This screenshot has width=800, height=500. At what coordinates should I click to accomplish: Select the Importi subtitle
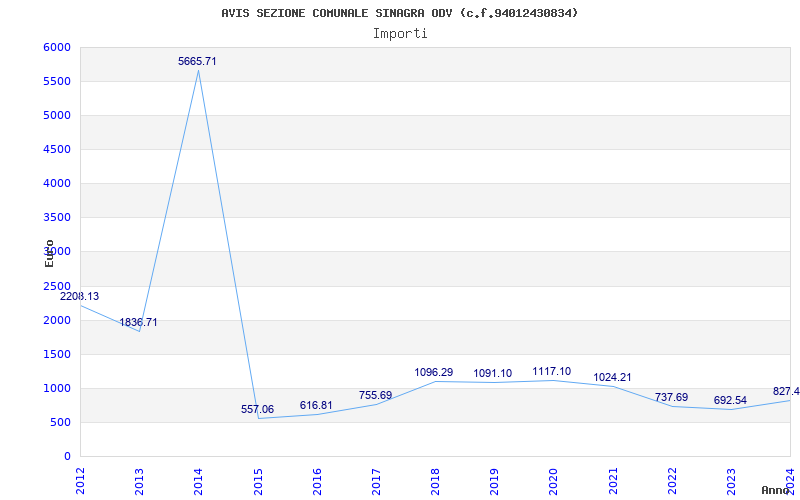400,34
